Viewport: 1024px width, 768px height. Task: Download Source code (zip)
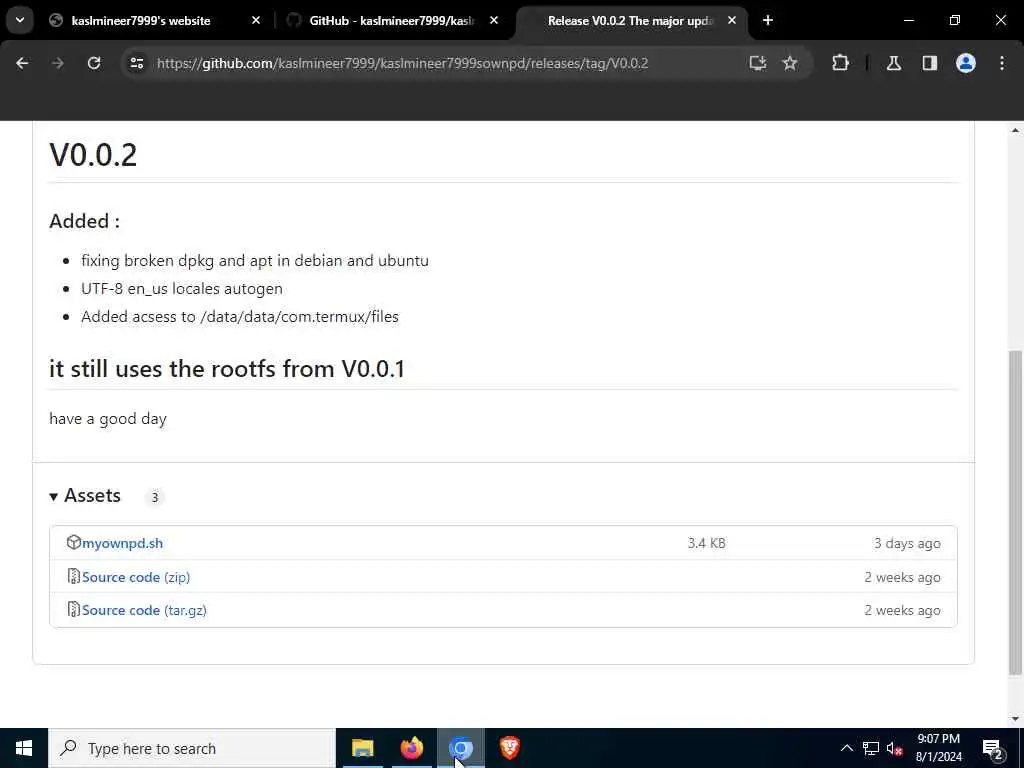136,577
